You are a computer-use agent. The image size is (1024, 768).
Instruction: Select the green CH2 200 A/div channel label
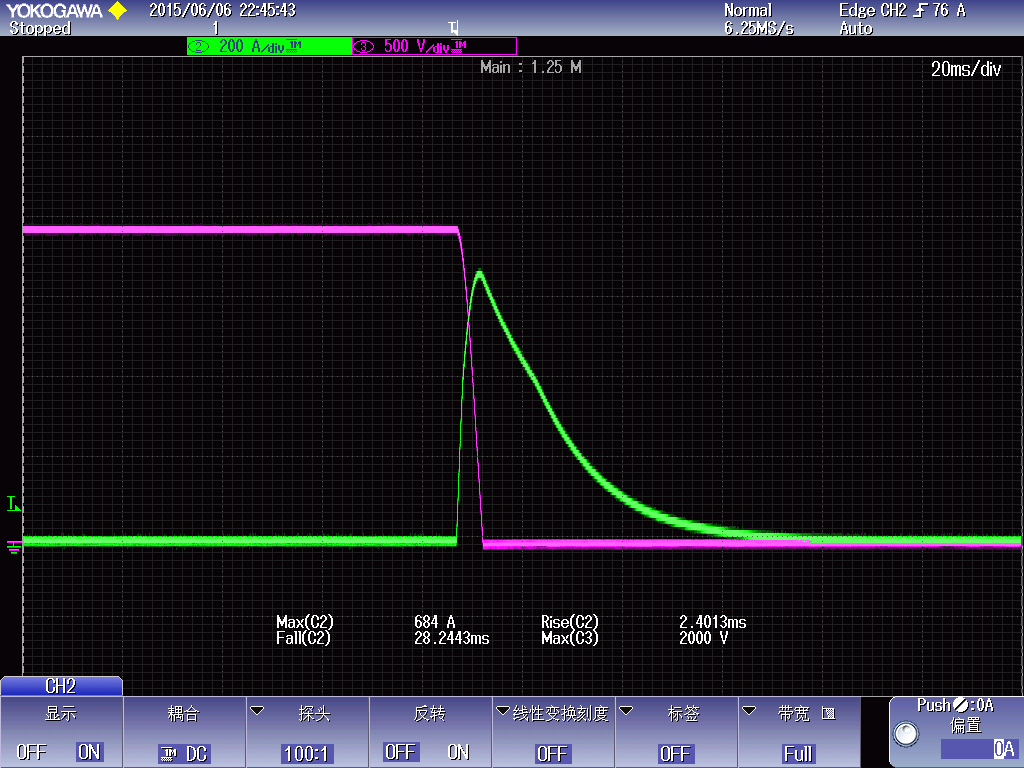click(268, 46)
